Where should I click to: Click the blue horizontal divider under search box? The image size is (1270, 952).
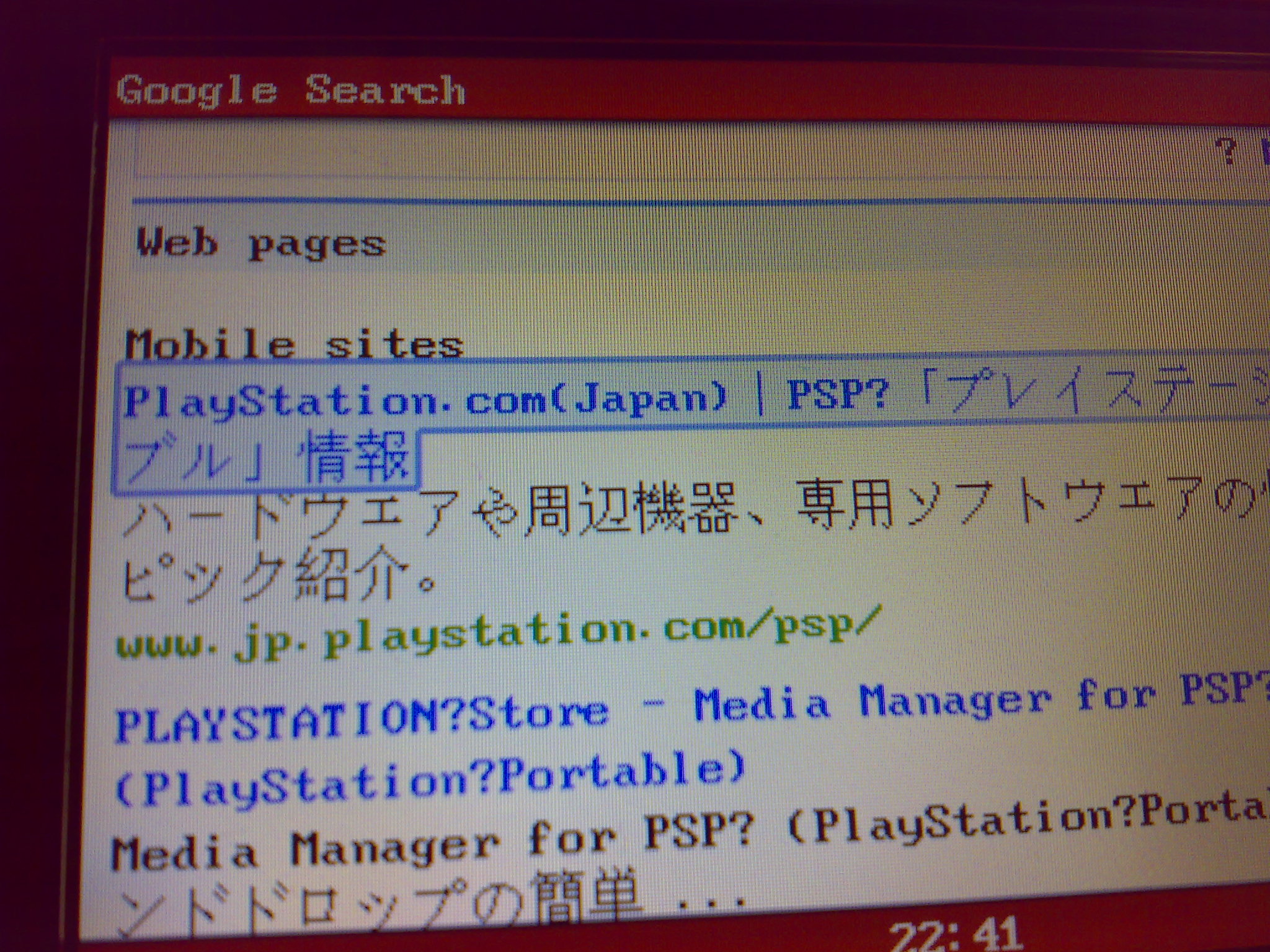click(682, 202)
